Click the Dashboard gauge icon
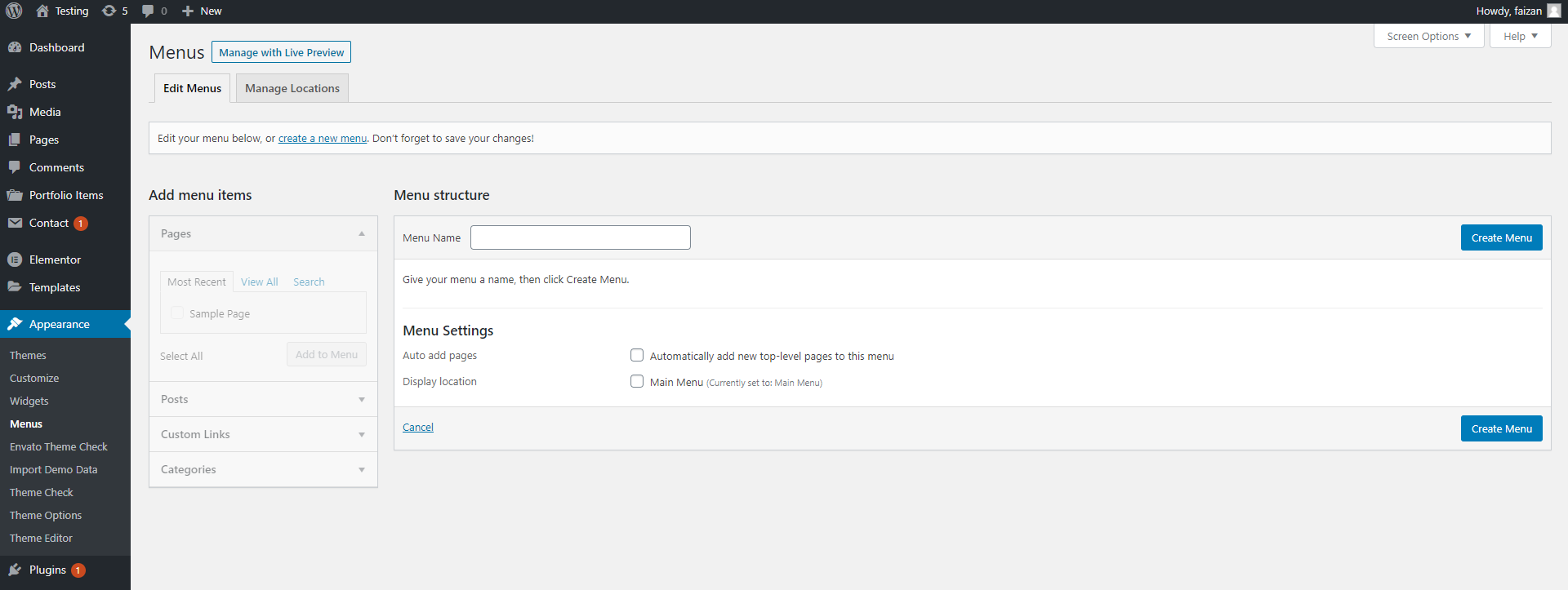This screenshot has width=1568, height=590. pos(15,47)
